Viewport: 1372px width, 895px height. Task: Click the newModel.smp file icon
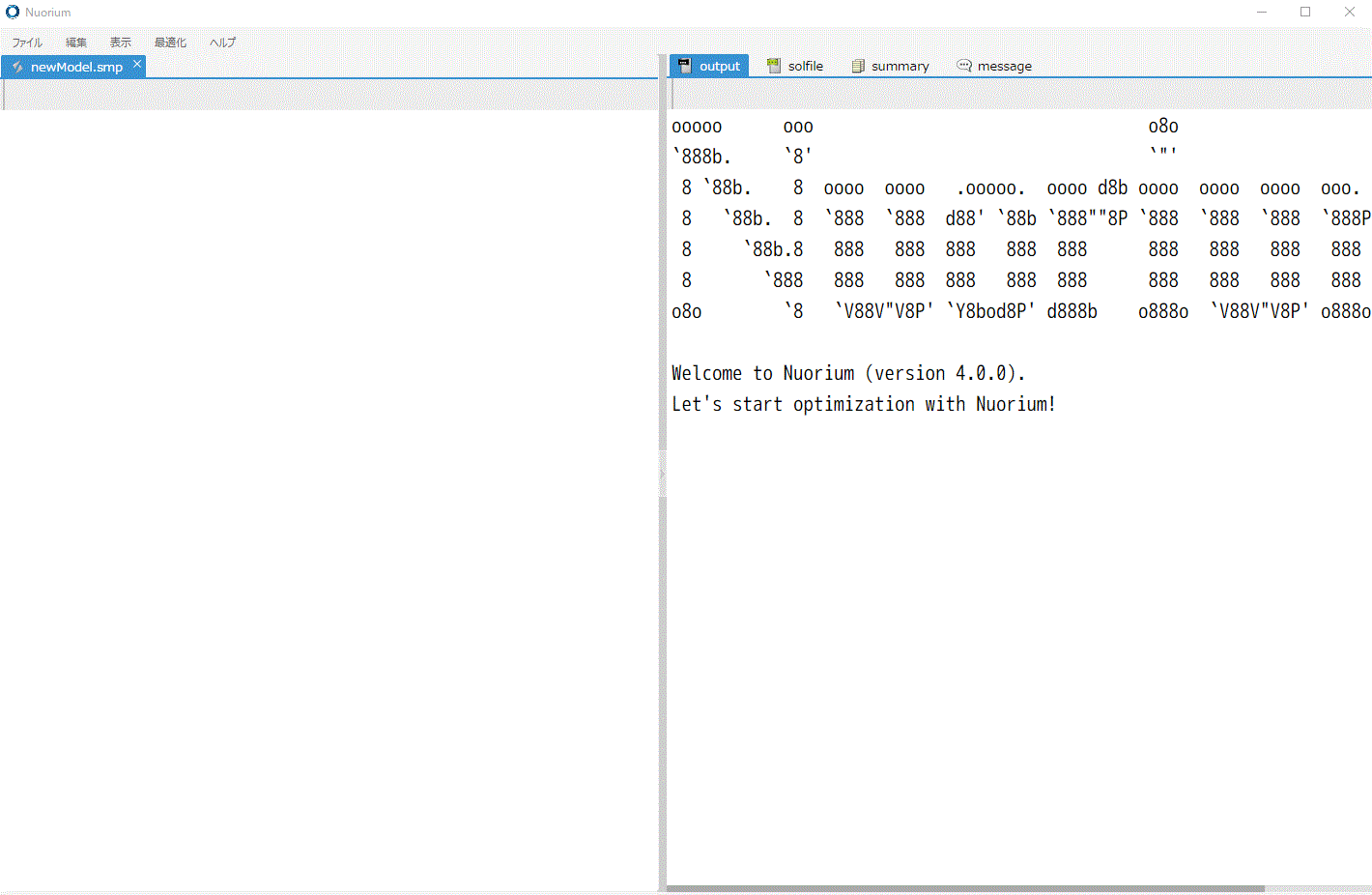pyautogui.click(x=17, y=67)
